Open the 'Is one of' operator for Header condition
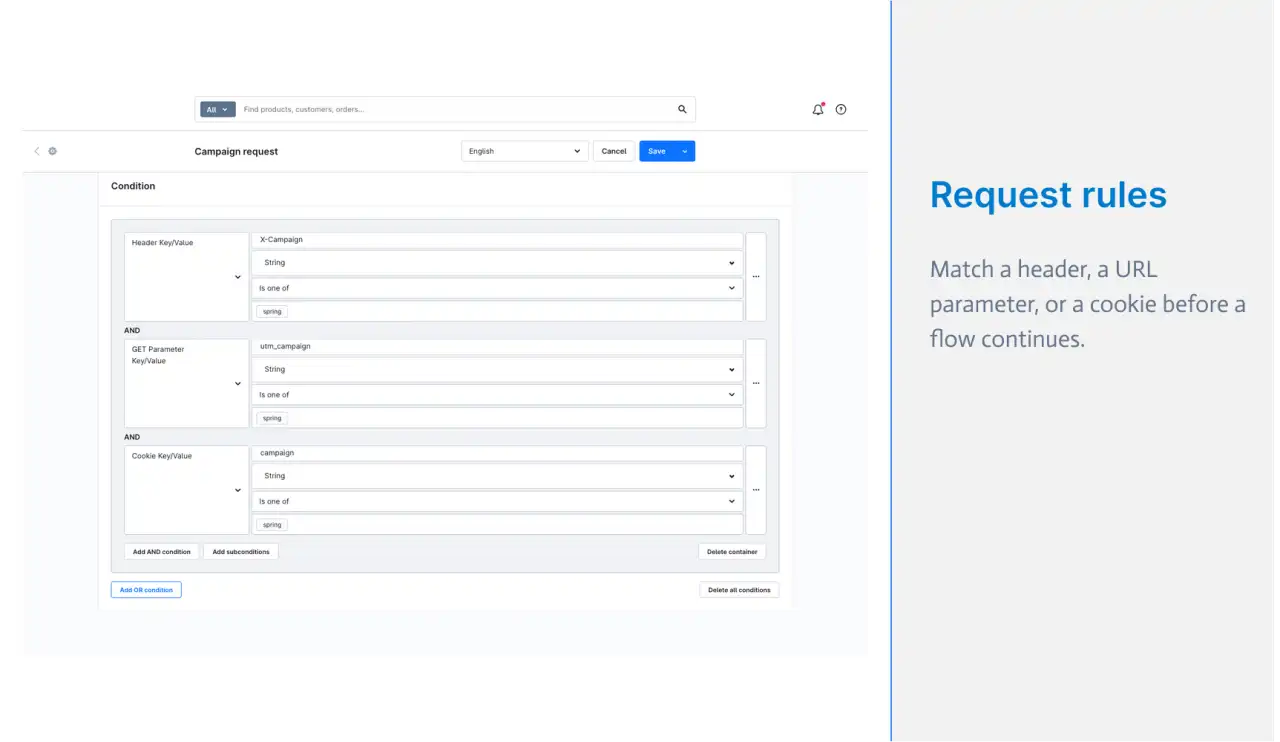 497,288
